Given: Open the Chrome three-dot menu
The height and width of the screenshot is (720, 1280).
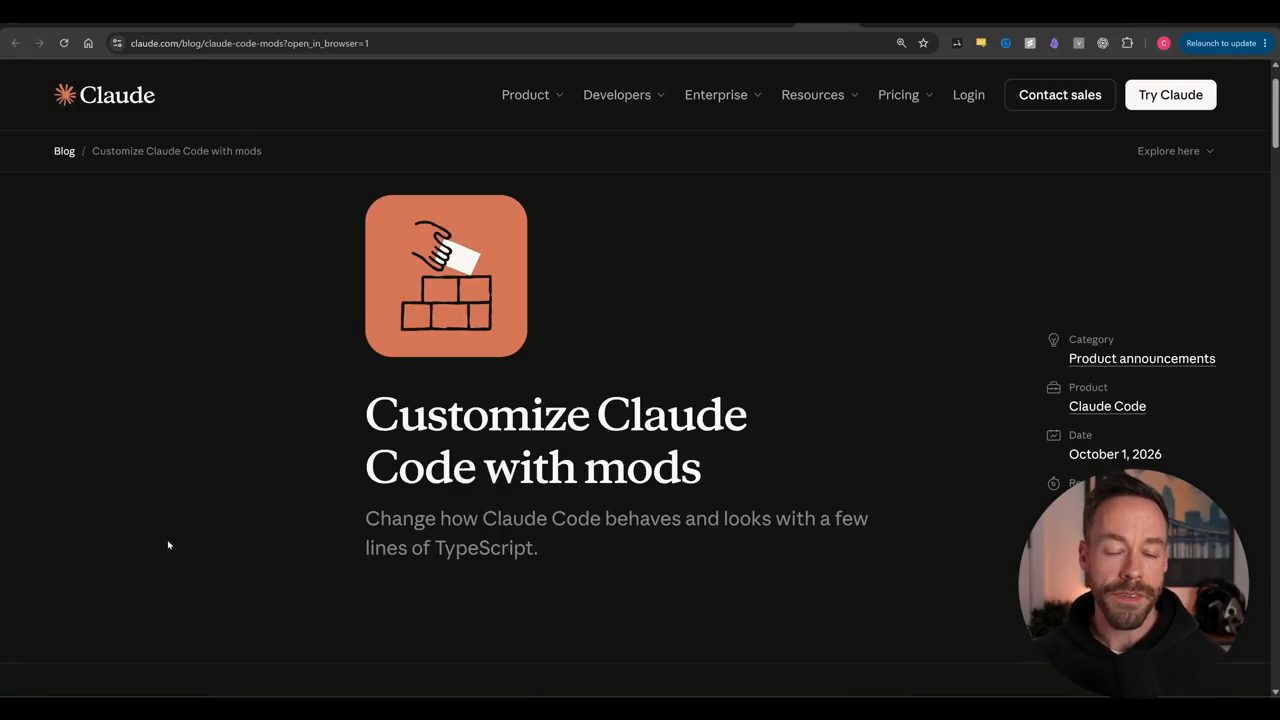Looking at the screenshot, I should [x=1265, y=43].
